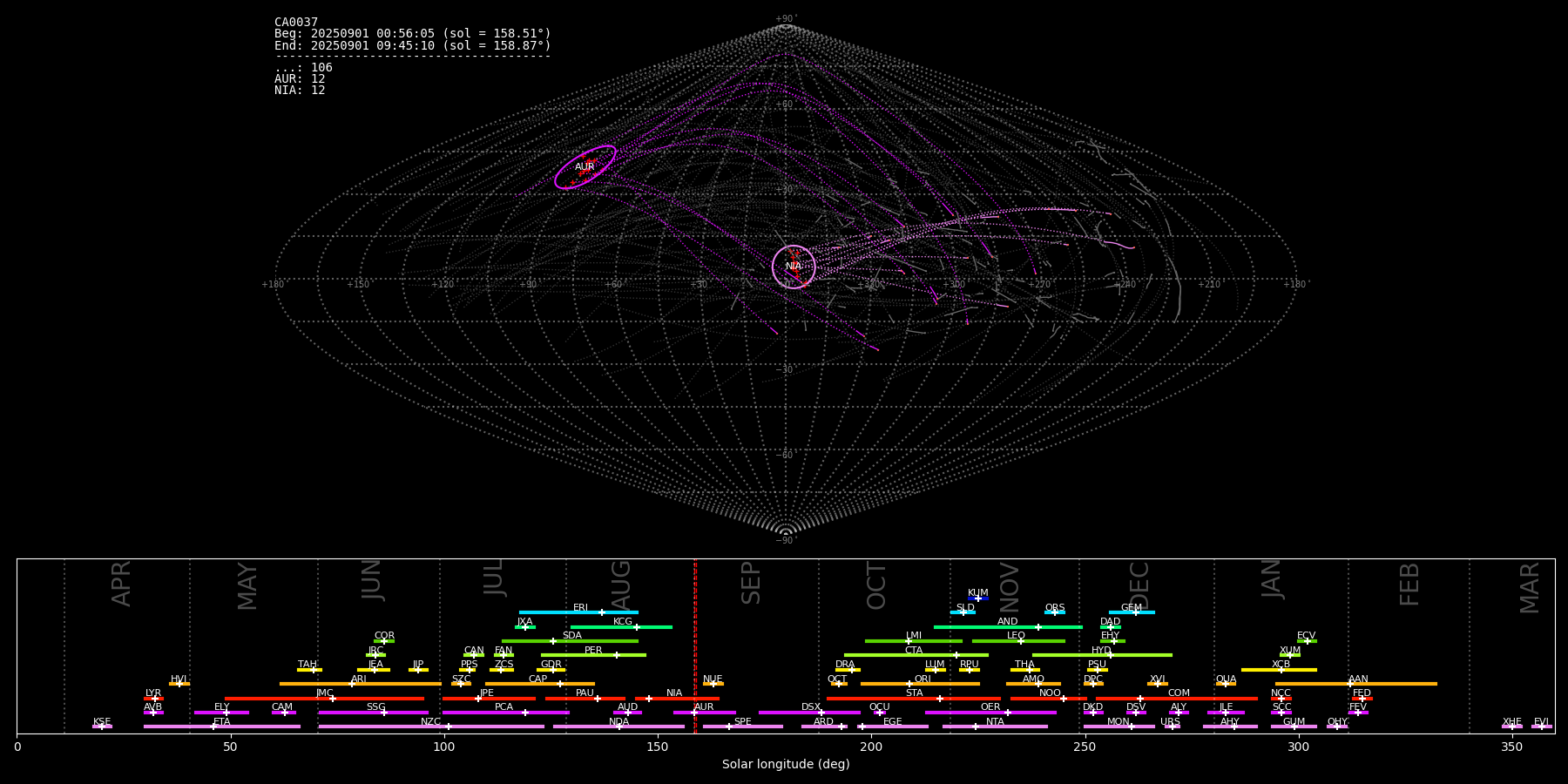The width and height of the screenshot is (1568, 784).
Task: Click the sporadic count '...: 106' line
Action: coord(303,68)
